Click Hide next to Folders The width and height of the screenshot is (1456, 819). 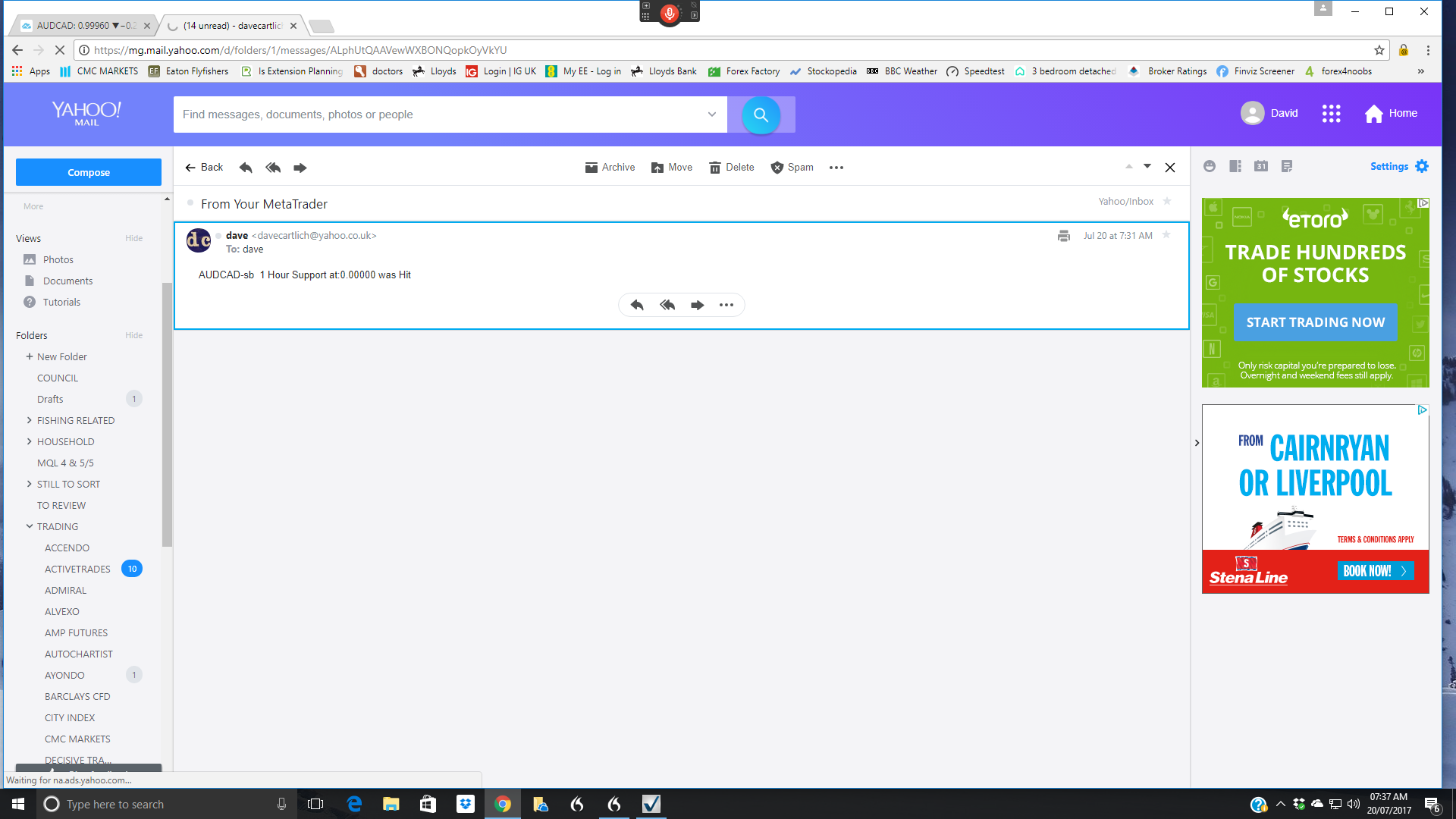(133, 335)
